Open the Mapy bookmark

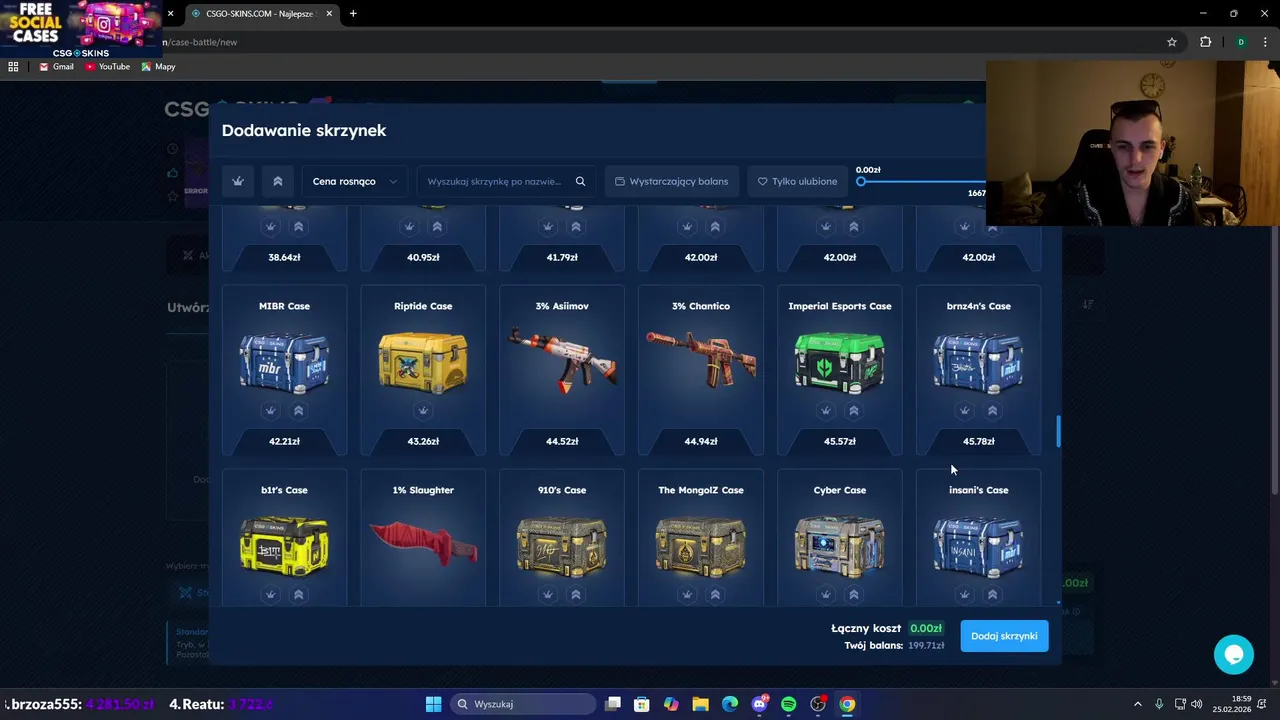point(158,67)
